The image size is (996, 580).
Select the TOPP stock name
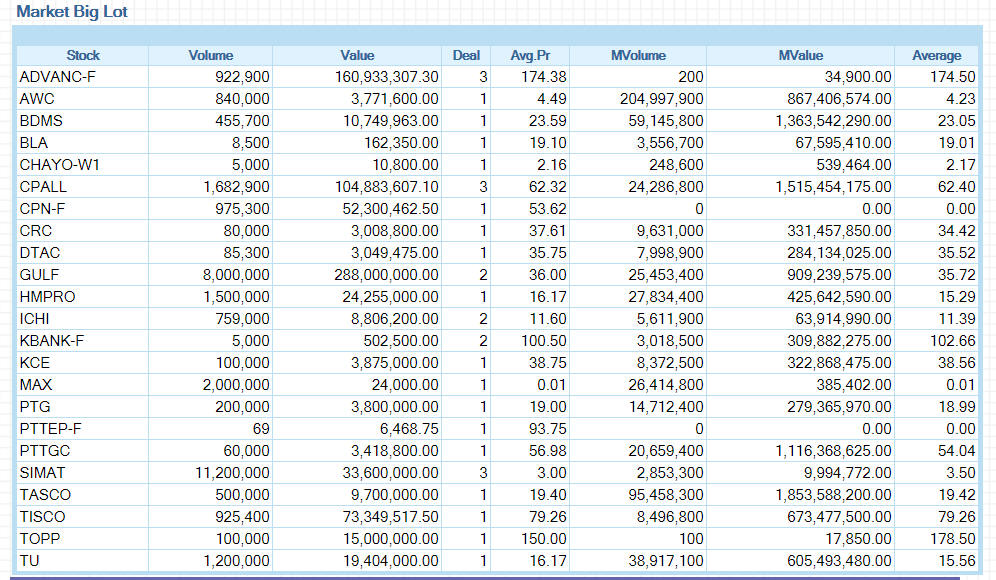click(x=39, y=539)
